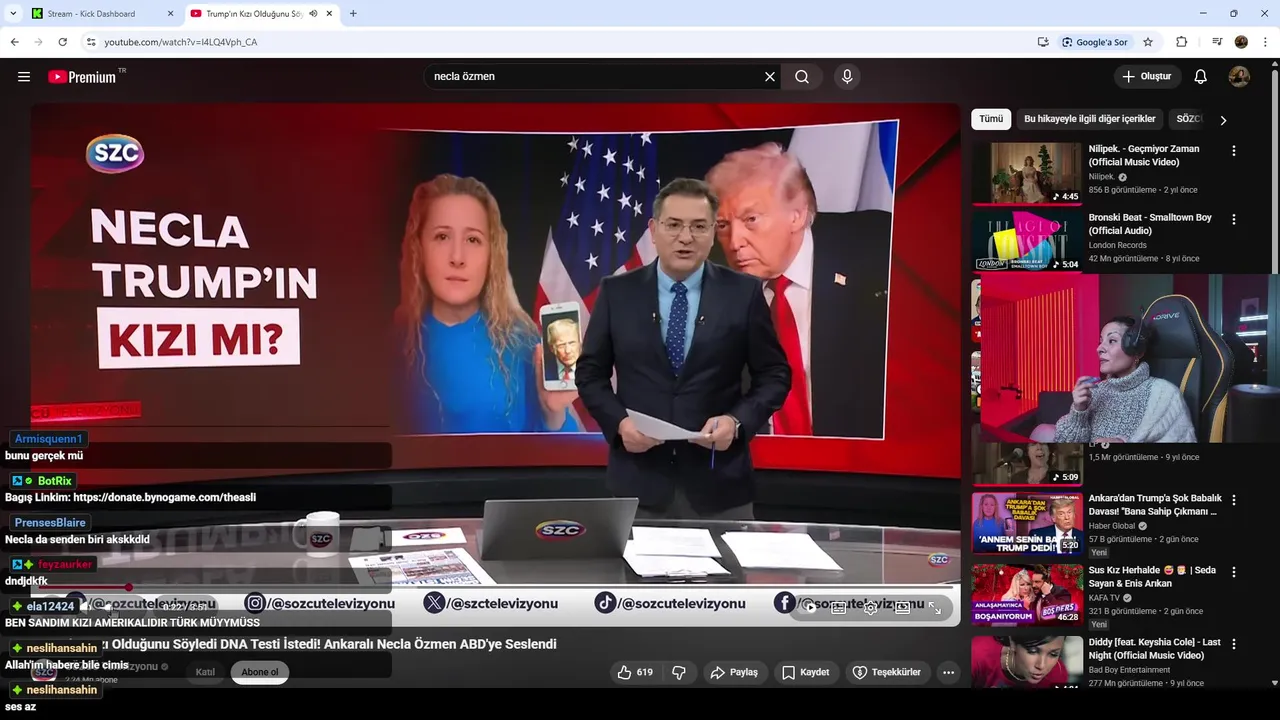Screen dimensions: 1280x720
Task: Open player settings gear icon
Action: coord(871,608)
